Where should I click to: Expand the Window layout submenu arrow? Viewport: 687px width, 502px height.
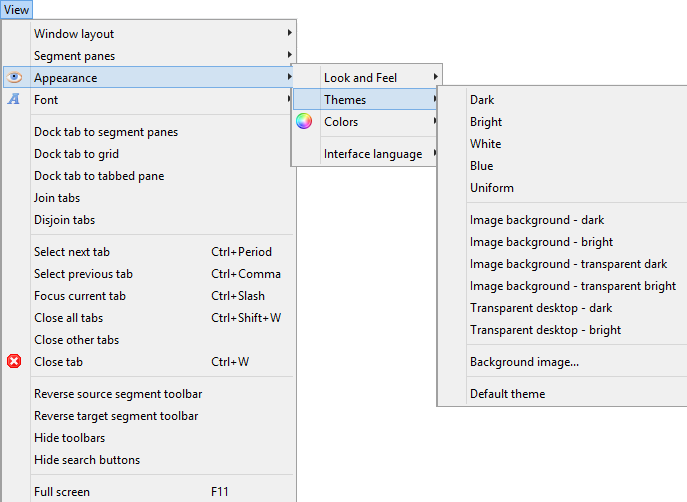[290, 34]
